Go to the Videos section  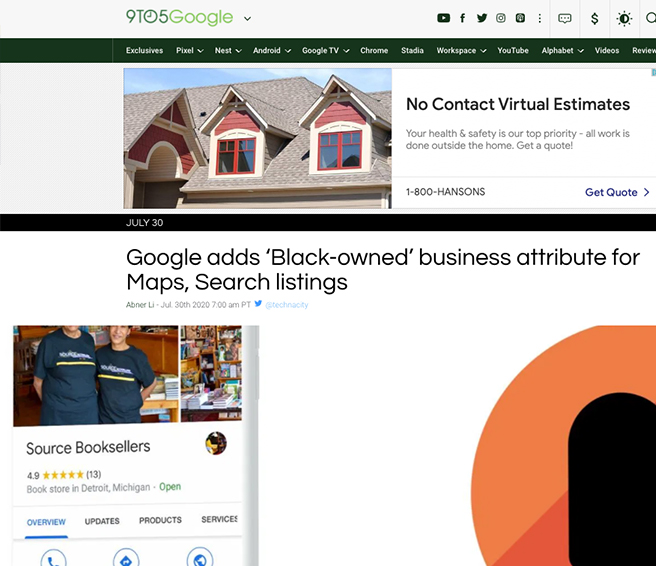pyautogui.click(x=607, y=51)
